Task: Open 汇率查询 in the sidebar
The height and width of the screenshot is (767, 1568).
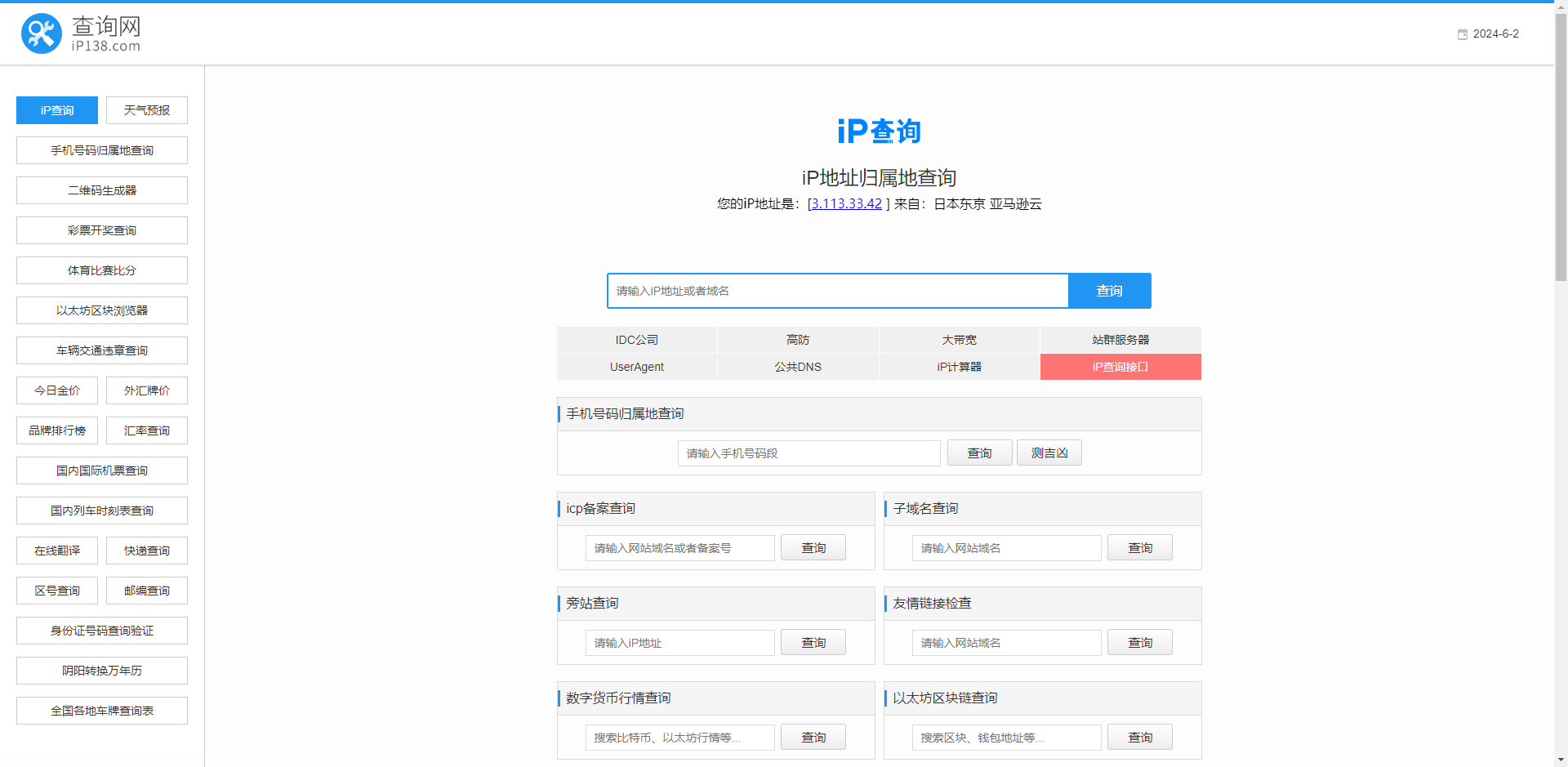Action: 147,430
